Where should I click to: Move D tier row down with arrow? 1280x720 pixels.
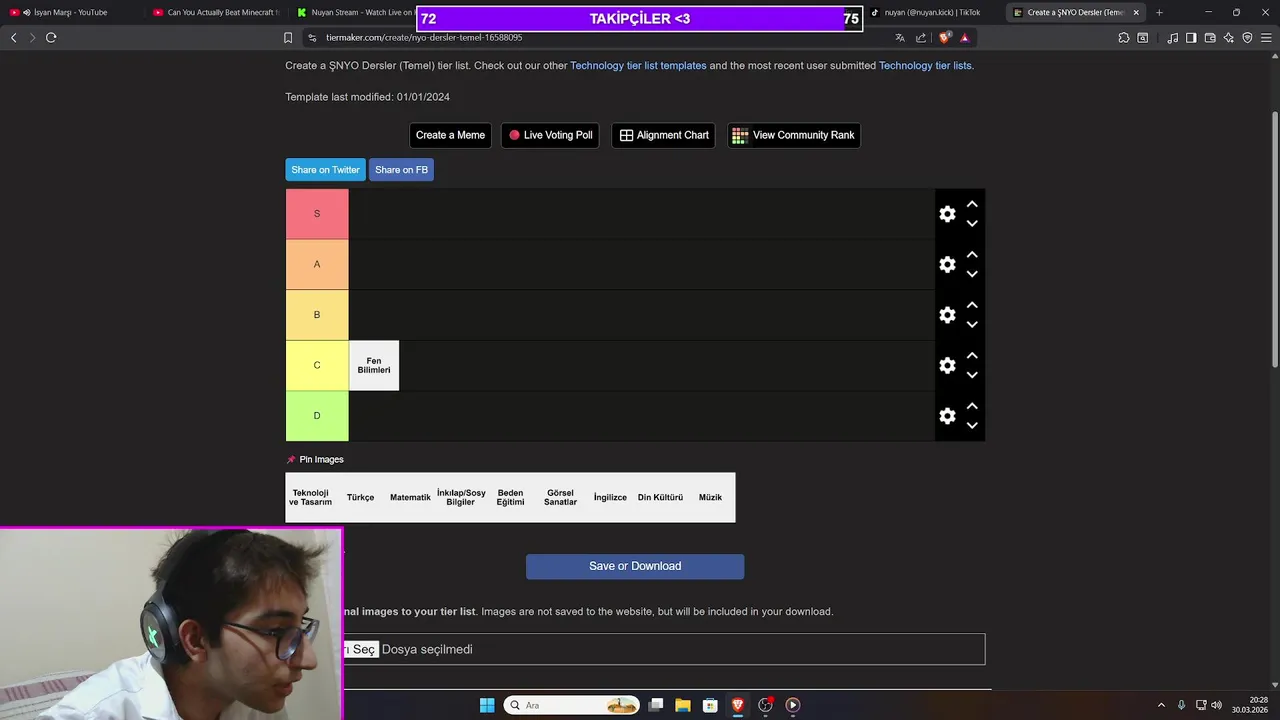972,426
